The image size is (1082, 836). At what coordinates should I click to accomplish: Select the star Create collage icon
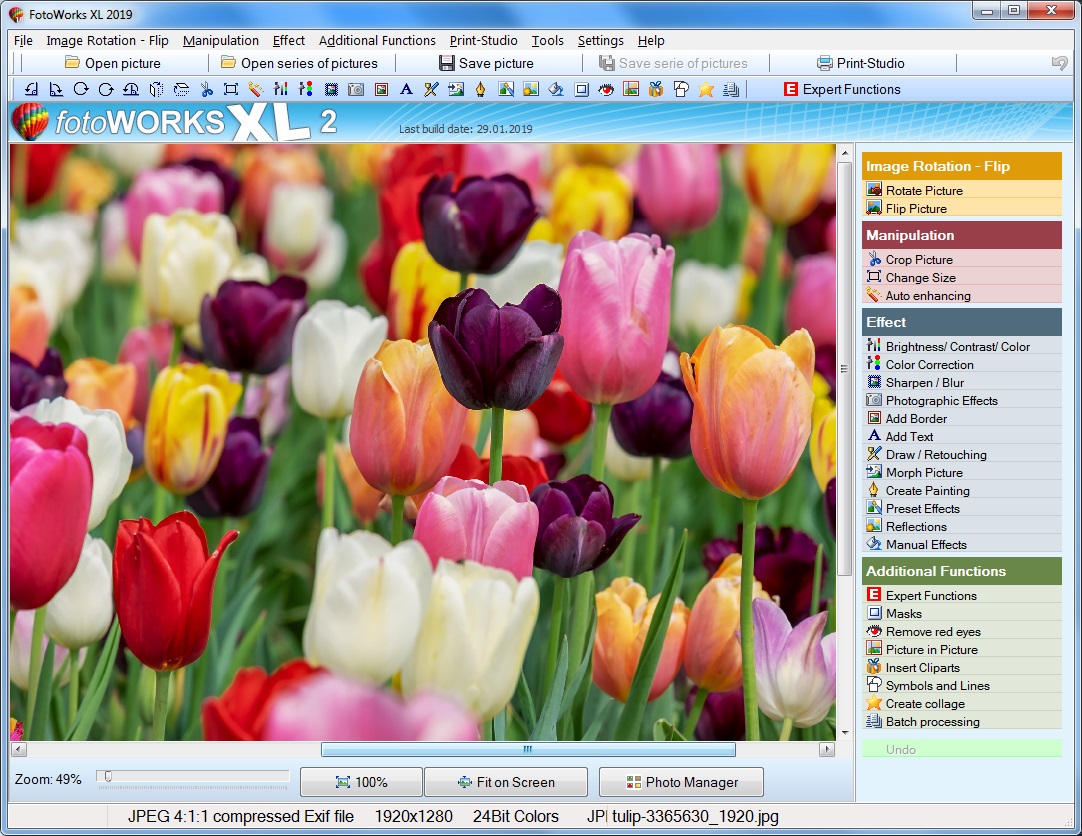click(x=704, y=89)
